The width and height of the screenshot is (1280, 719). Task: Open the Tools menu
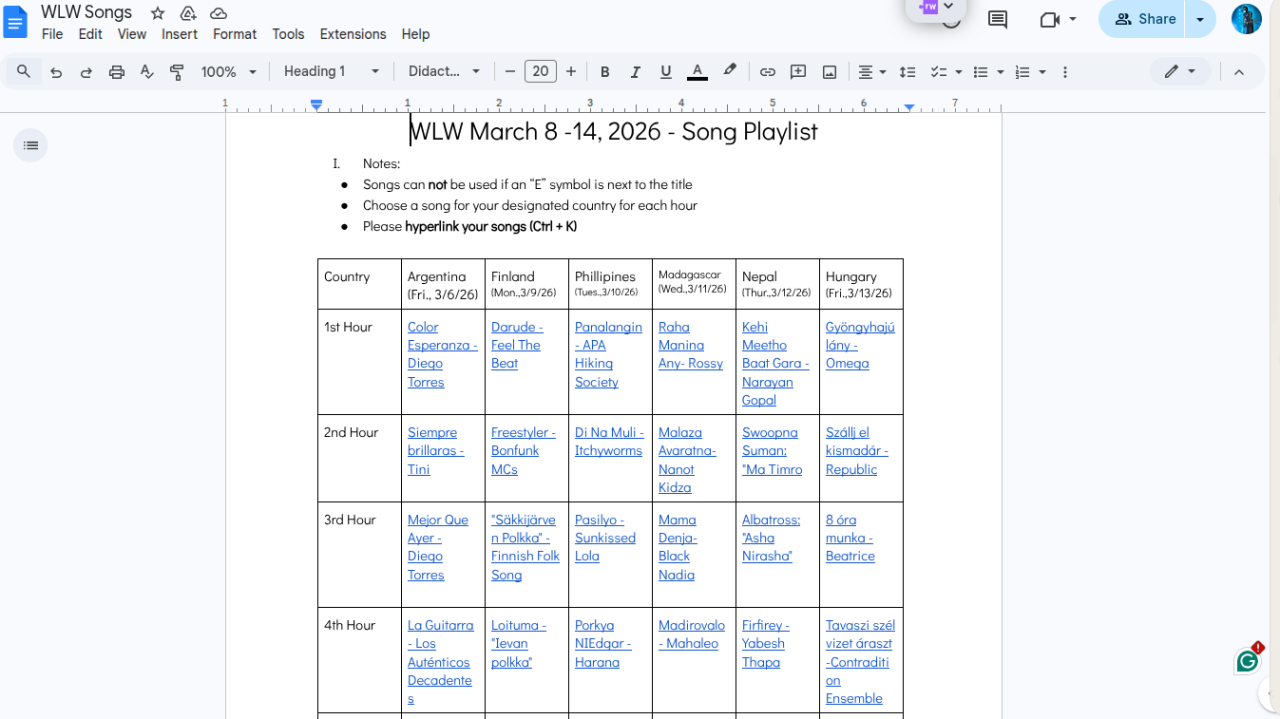[x=288, y=34]
